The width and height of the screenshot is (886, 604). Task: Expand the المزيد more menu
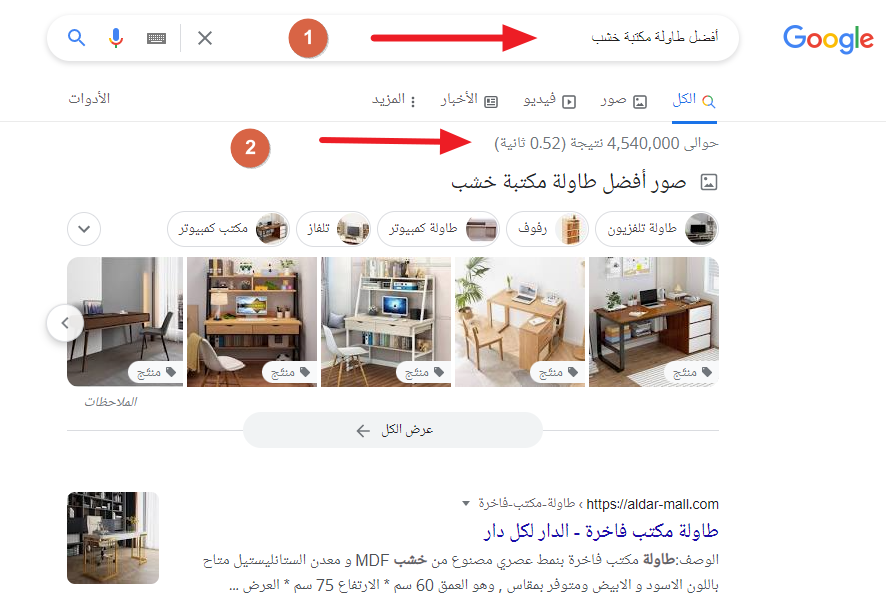point(394,101)
